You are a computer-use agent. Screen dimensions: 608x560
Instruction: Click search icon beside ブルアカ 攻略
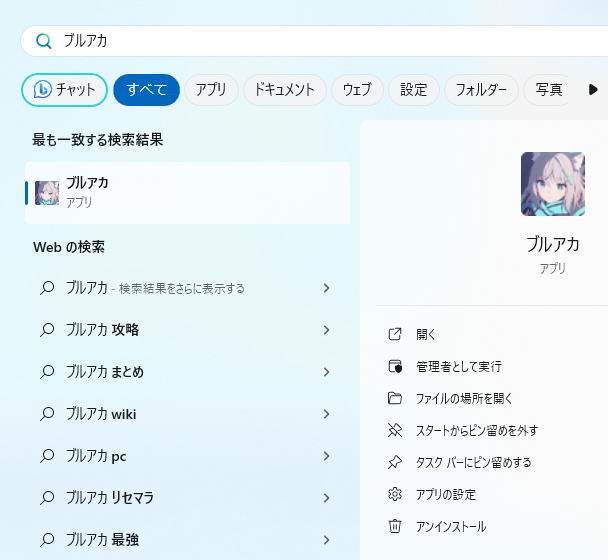click(x=47, y=330)
